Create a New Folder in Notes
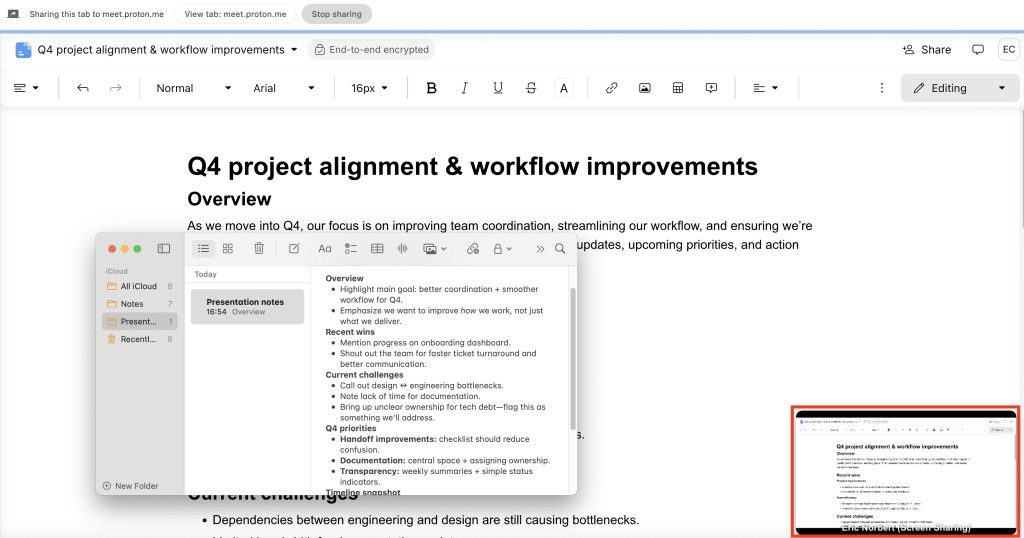The image size is (1024, 538). [x=131, y=486]
